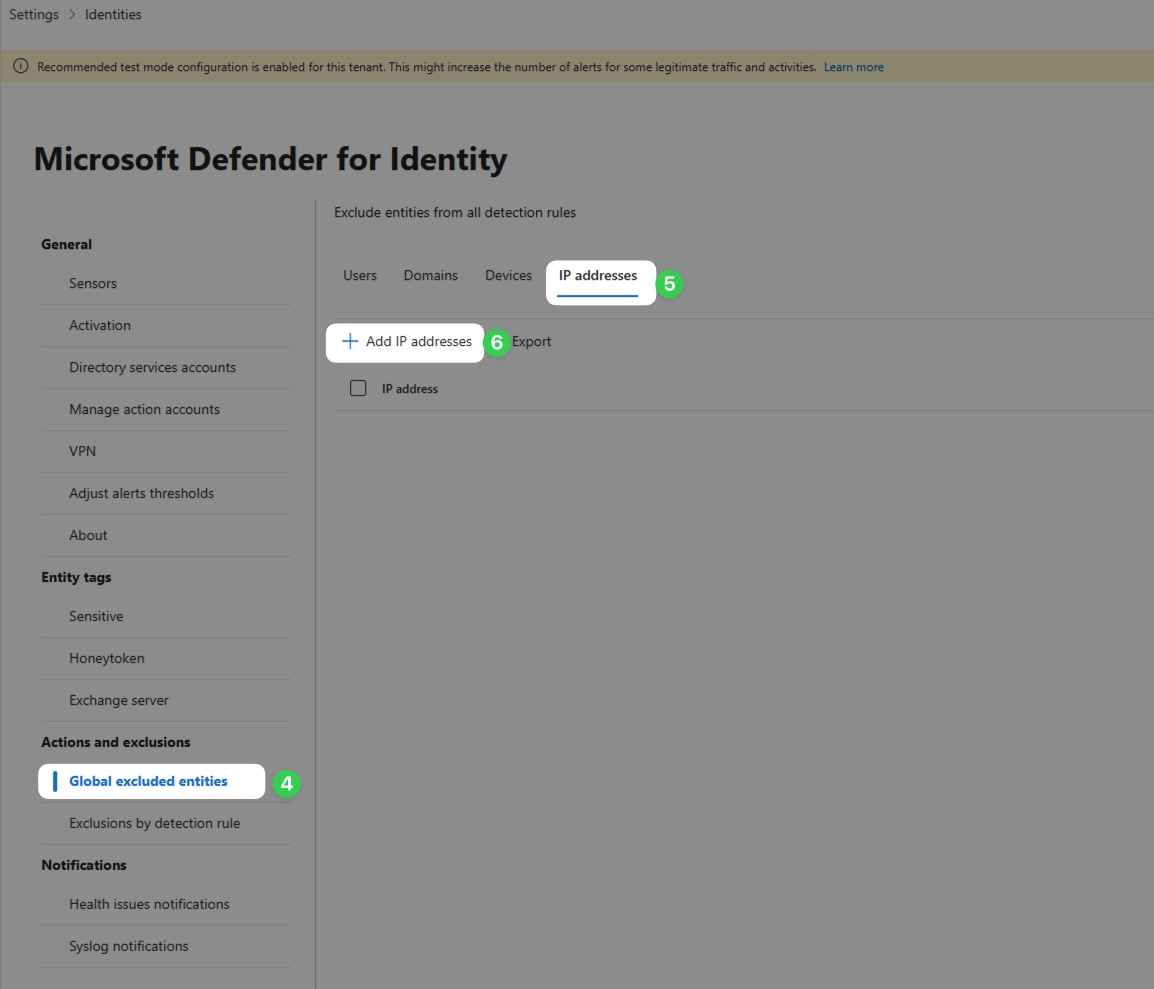Click the info icon in the banner
The height and width of the screenshot is (989, 1154).
[21, 66]
